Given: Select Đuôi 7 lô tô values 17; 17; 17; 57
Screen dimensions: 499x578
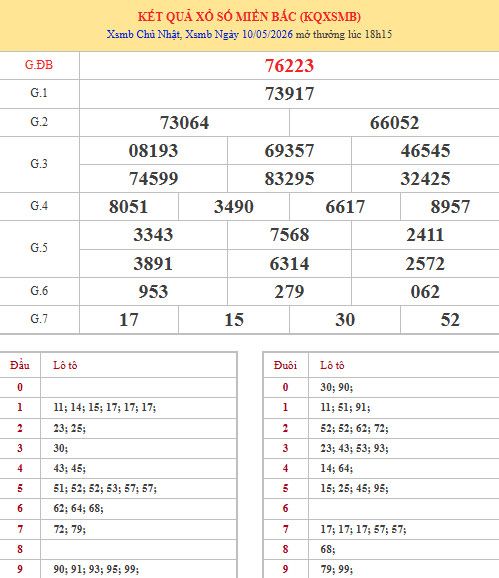Looking at the screenshot, I should click(363, 529).
